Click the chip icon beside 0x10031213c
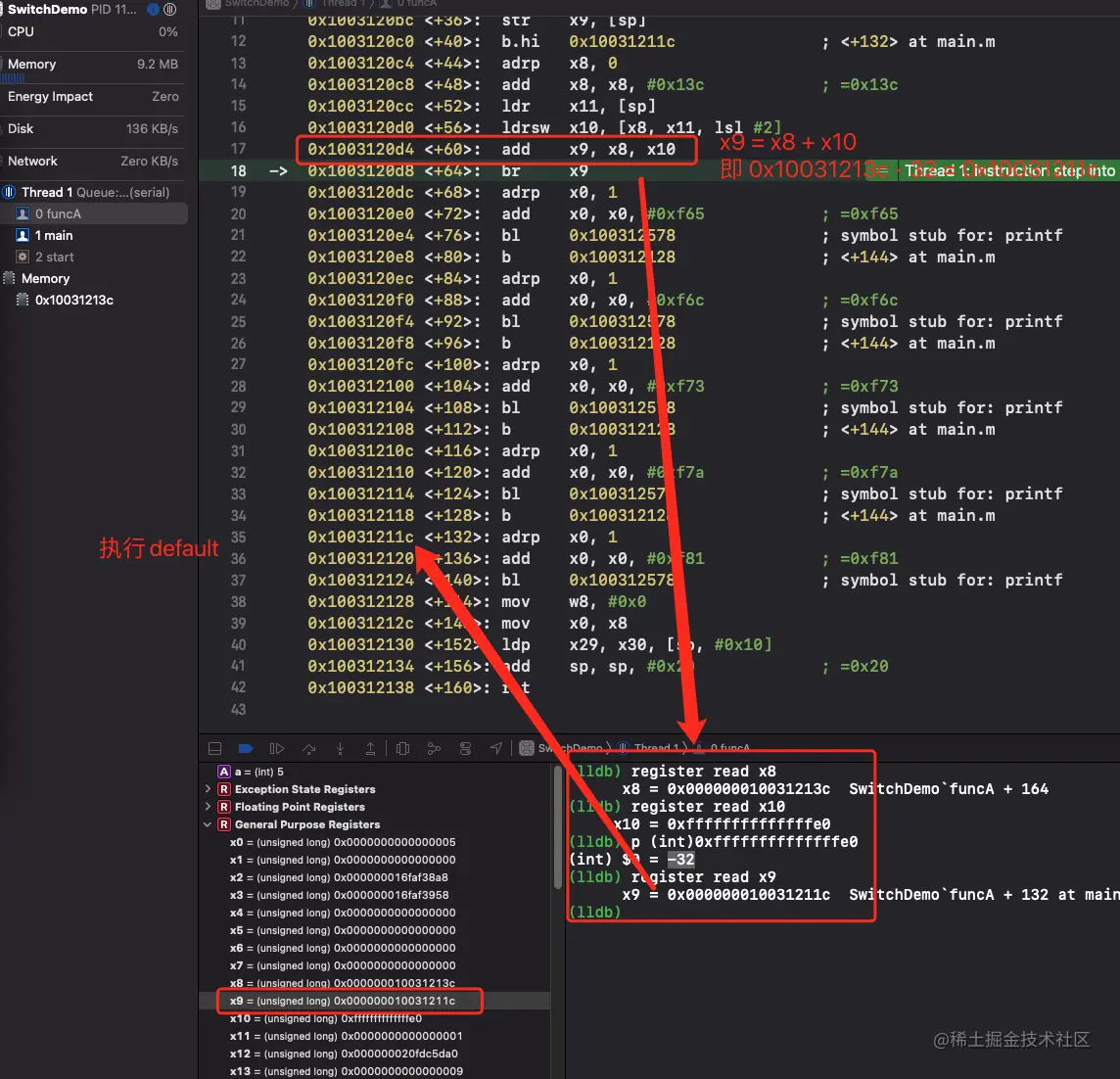The width and height of the screenshot is (1120, 1079). [23, 300]
